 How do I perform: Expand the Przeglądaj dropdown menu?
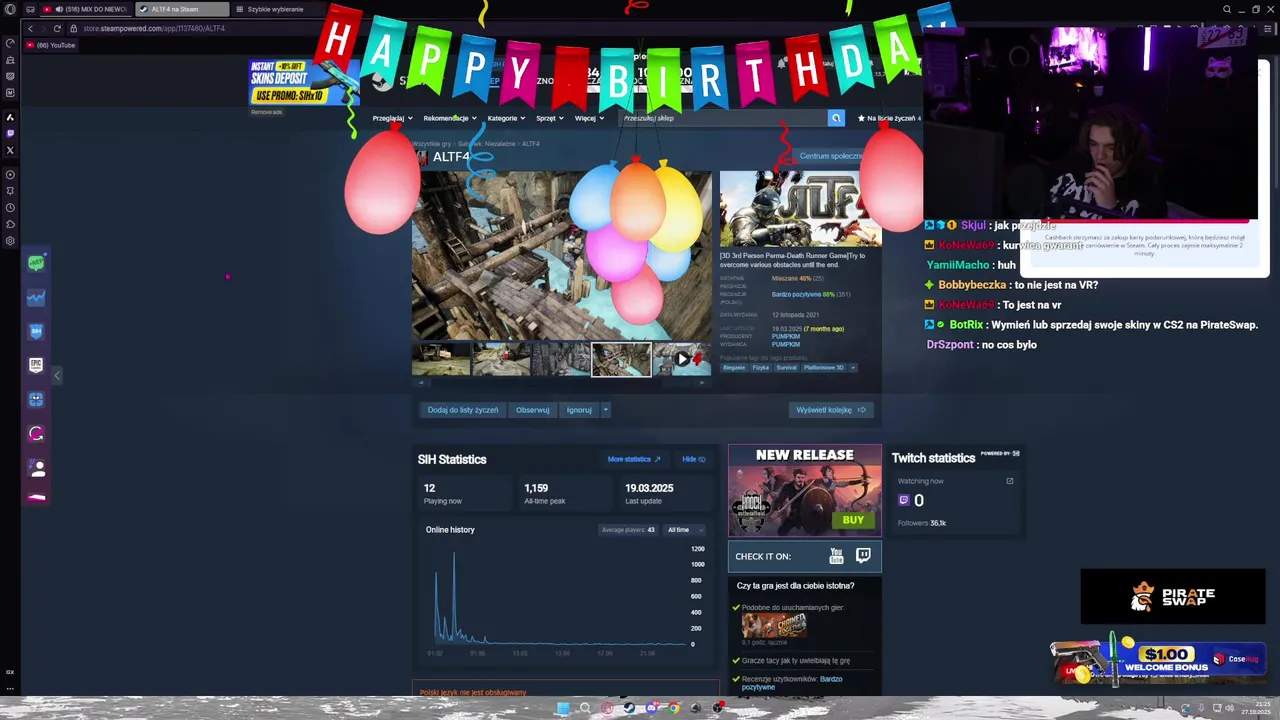pyautogui.click(x=392, y=118)
